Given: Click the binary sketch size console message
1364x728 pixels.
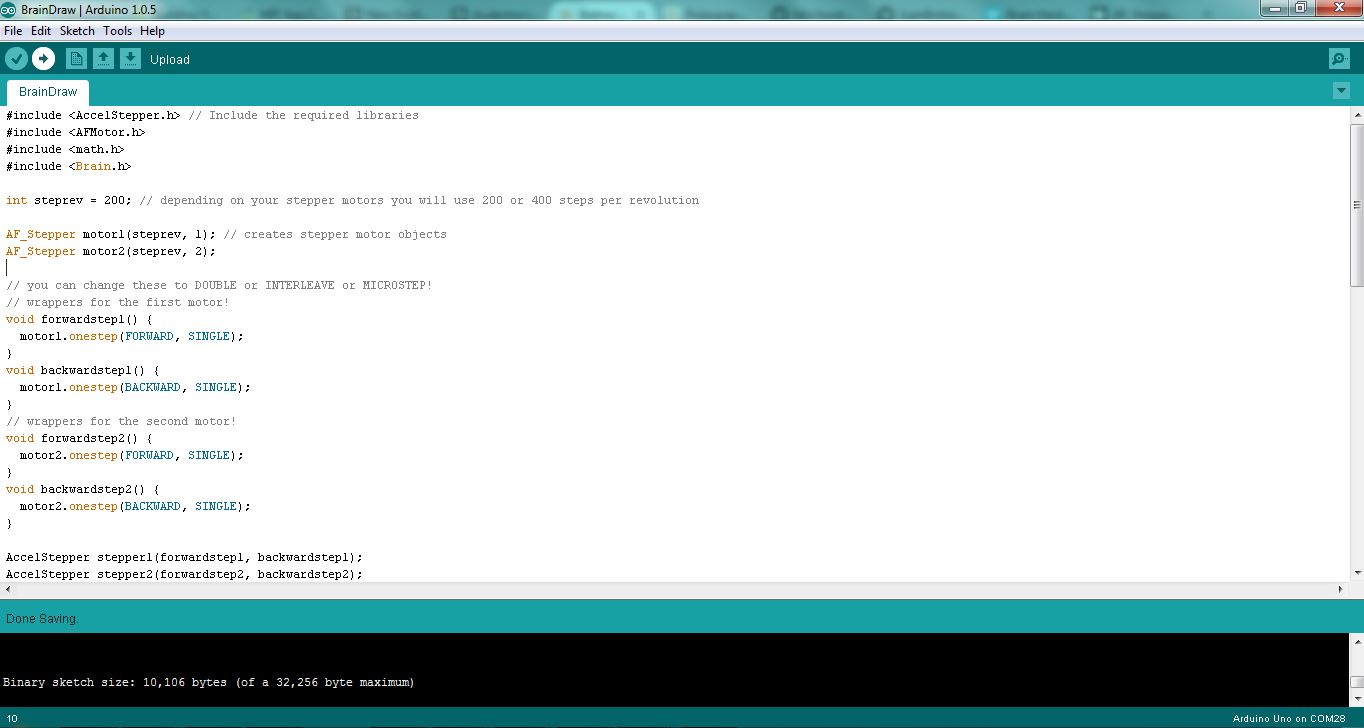Looking at the screenshot, I should [x=209, y=682].
